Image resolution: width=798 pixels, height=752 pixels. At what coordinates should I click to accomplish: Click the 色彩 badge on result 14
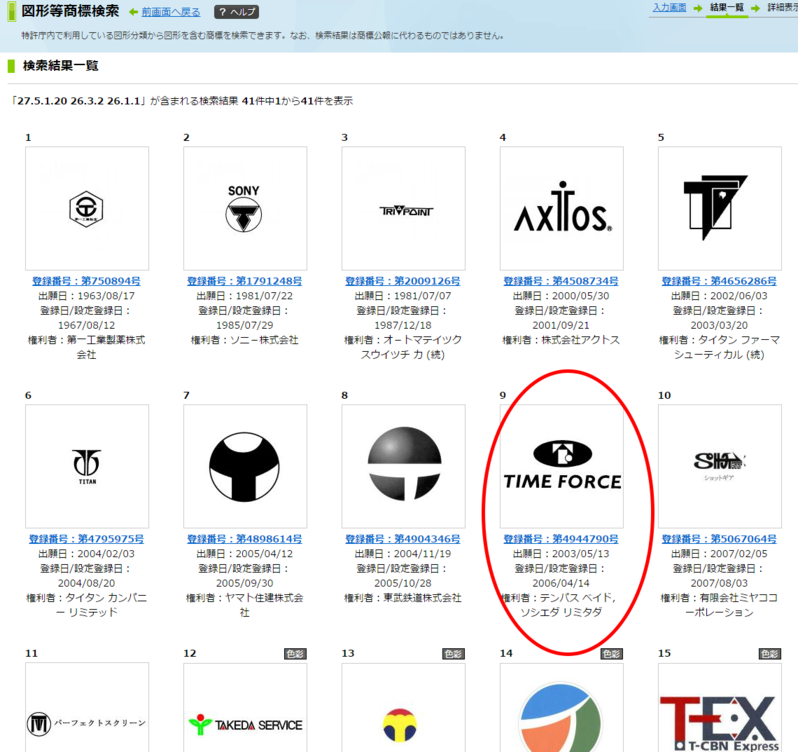click(x=612, y=654)
